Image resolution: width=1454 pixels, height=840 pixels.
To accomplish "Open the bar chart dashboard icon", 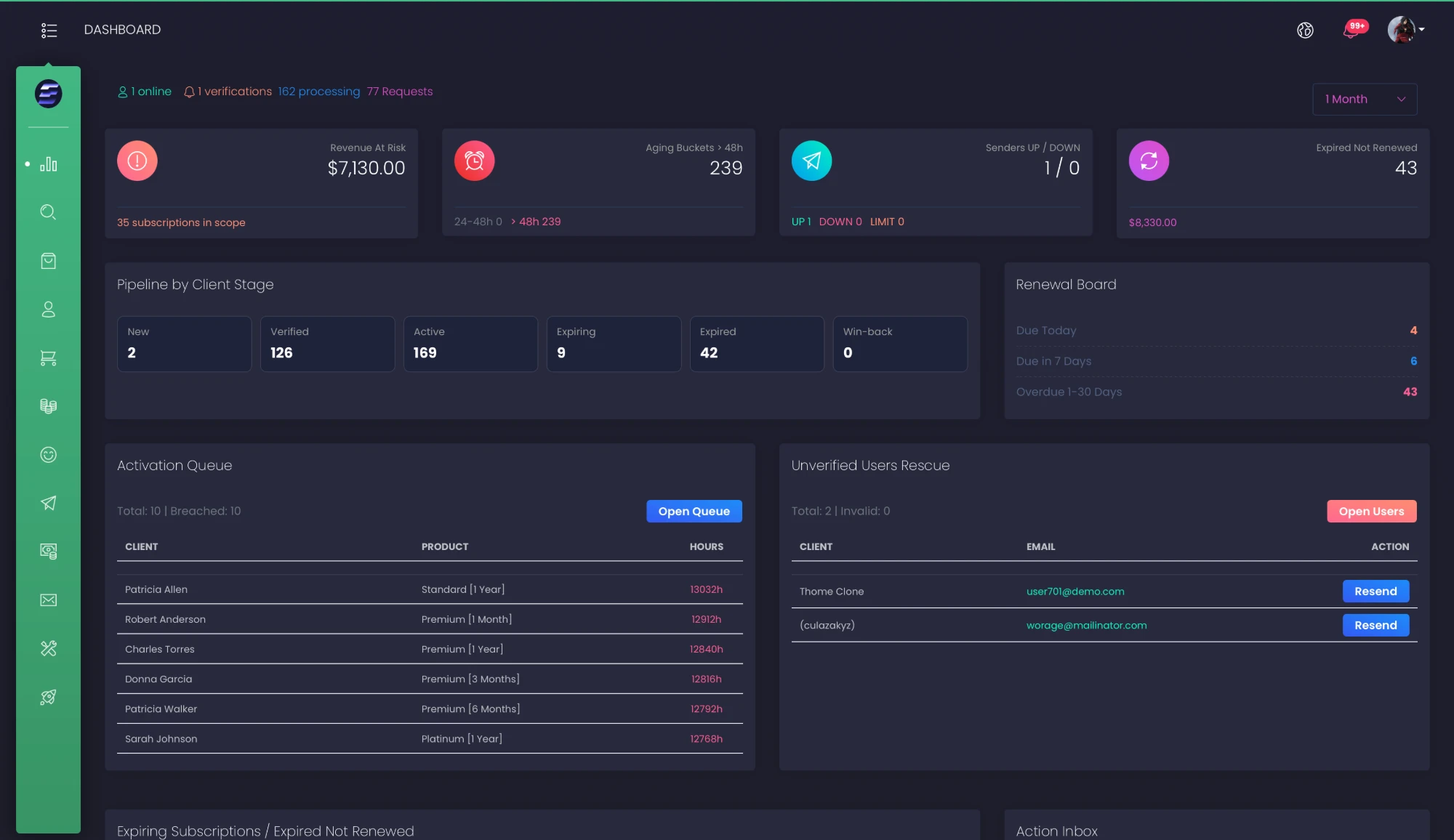I will click(x=49, y=164).
